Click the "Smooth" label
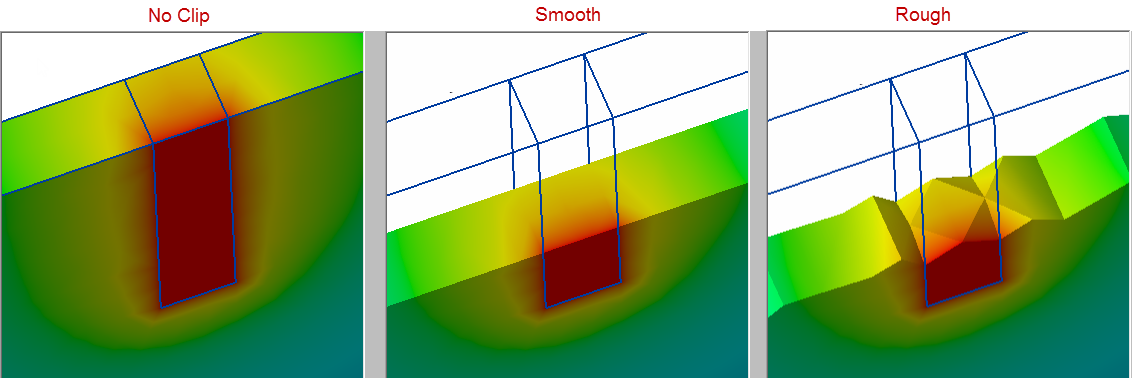 [567, 14]
